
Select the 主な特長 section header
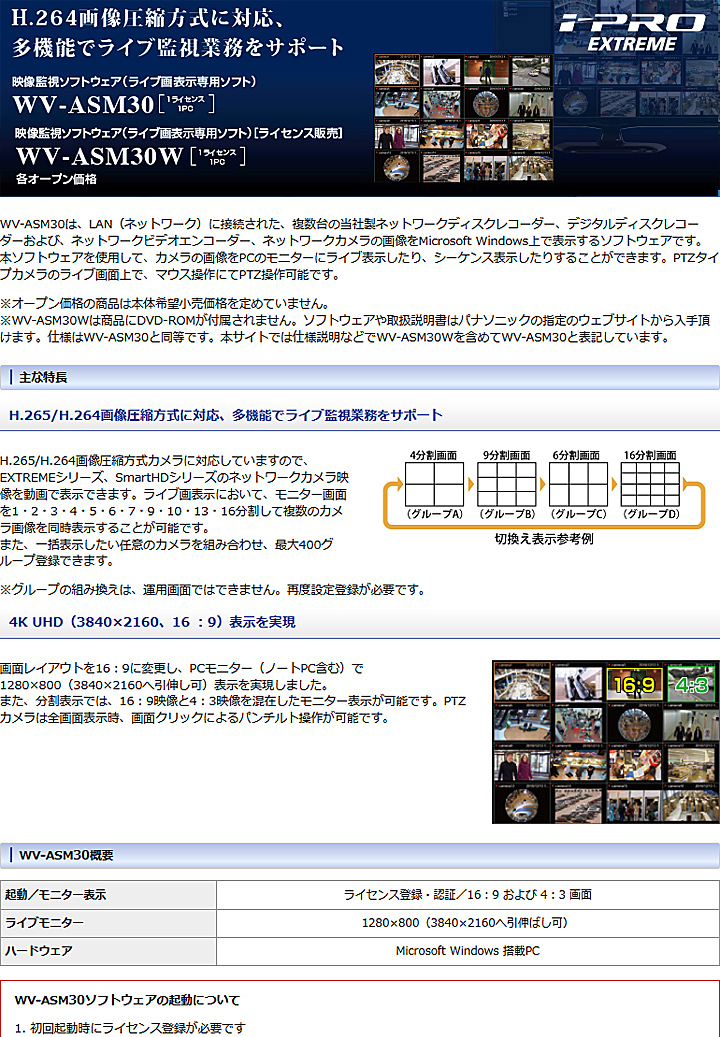coord(360,378)
